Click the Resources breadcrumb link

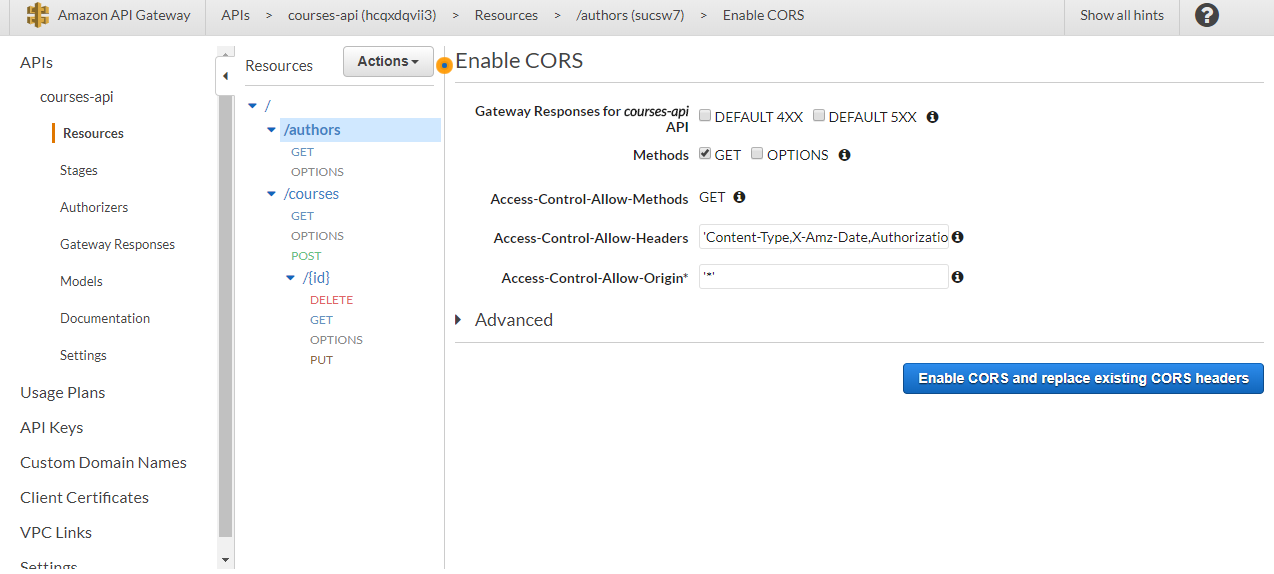pos(506,15)
